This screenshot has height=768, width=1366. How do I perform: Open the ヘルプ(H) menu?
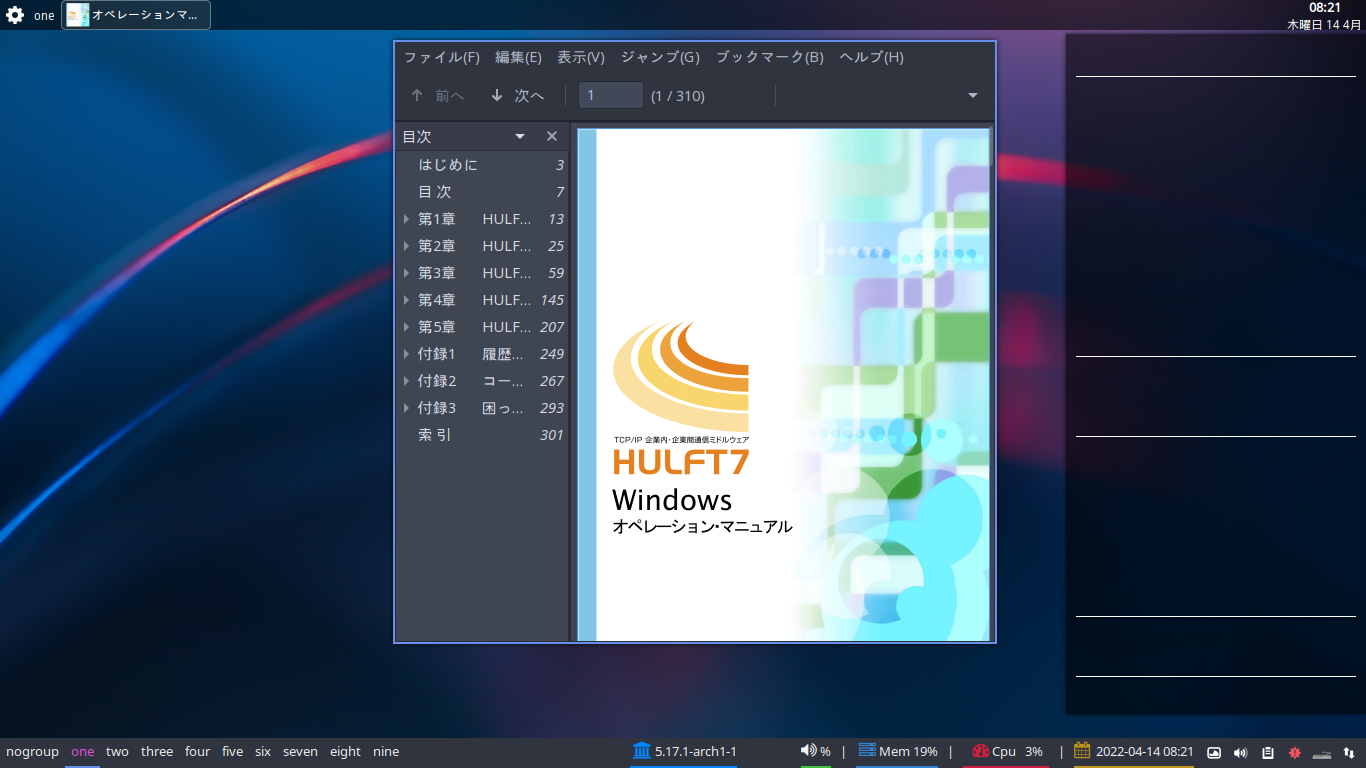(x=872, y=57)
